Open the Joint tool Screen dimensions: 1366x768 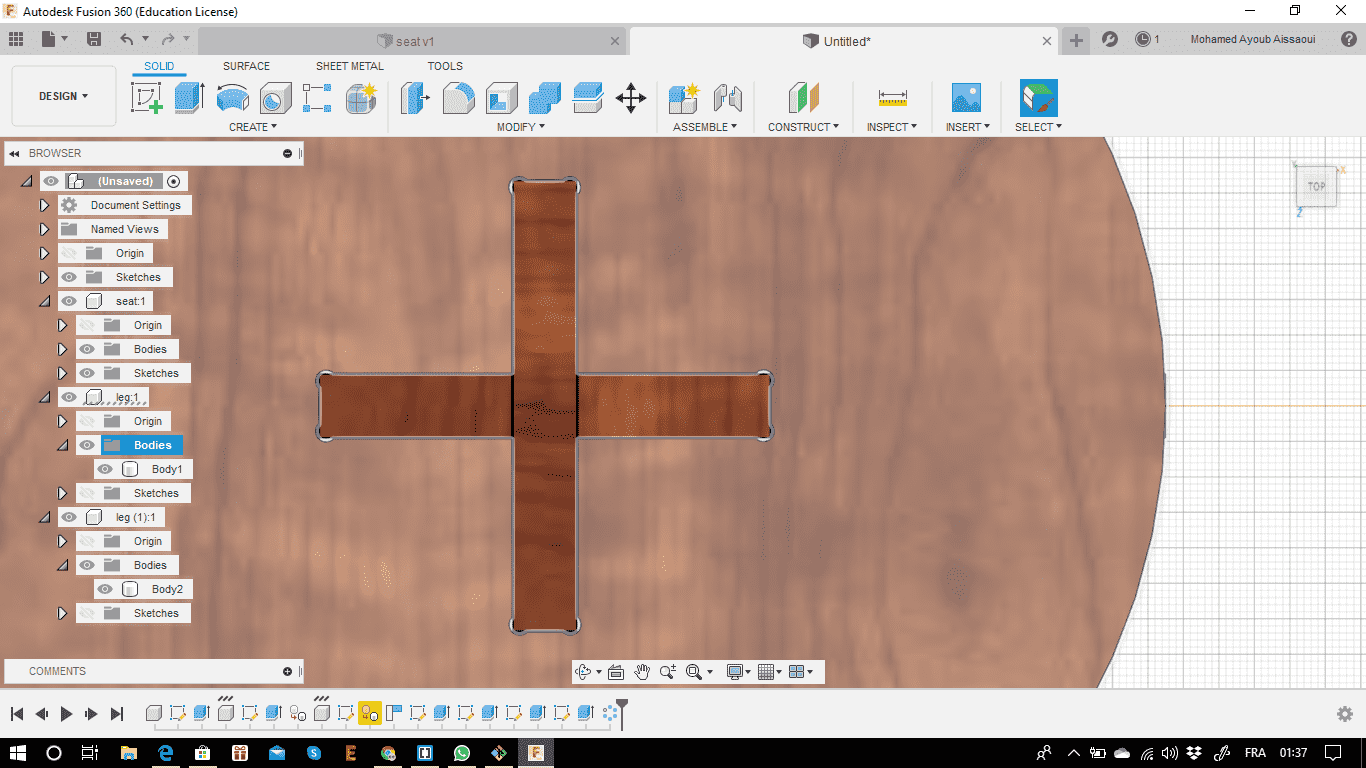point(727,98)
